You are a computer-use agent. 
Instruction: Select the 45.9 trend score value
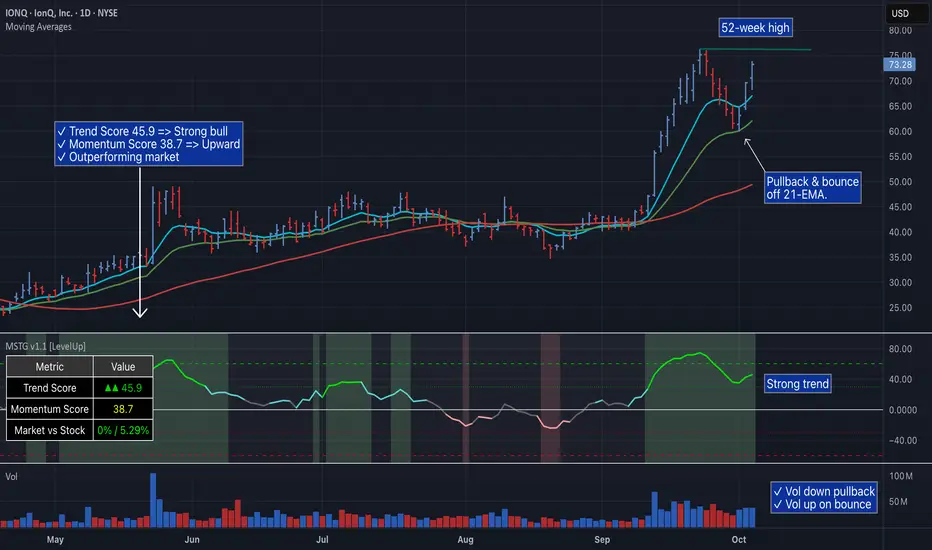[x=123, y=388]
